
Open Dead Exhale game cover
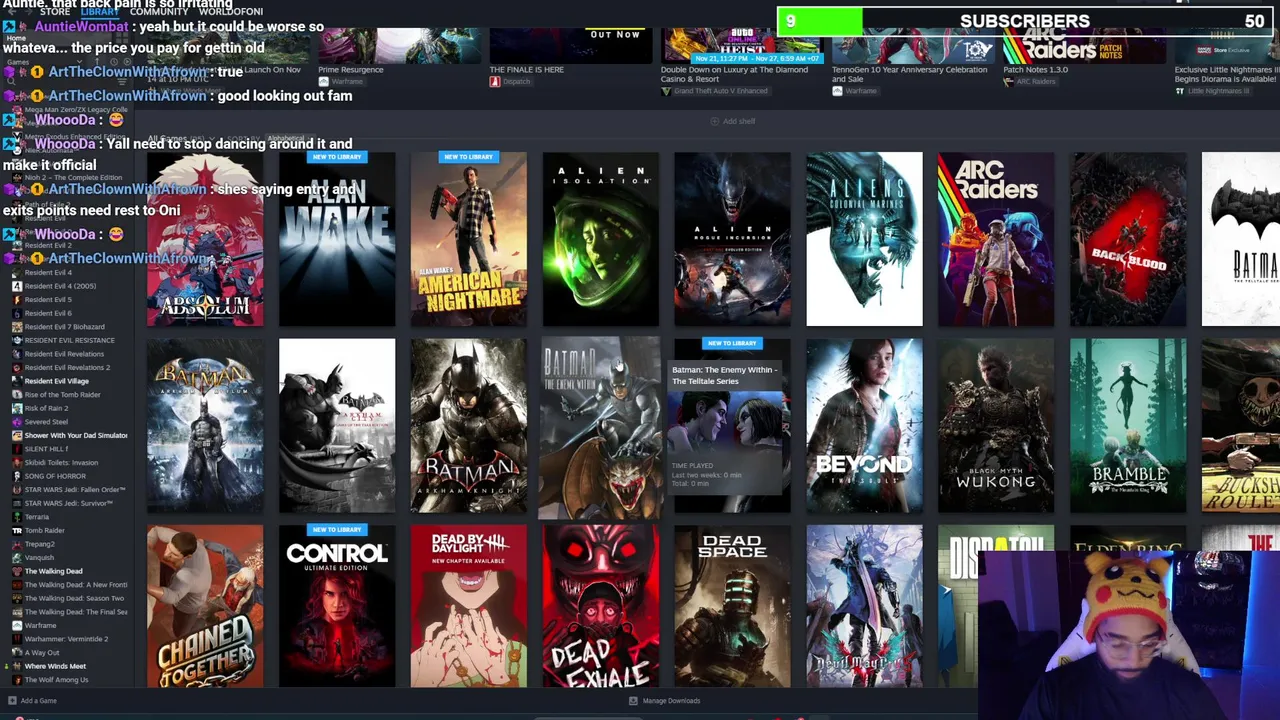point(600,606)
